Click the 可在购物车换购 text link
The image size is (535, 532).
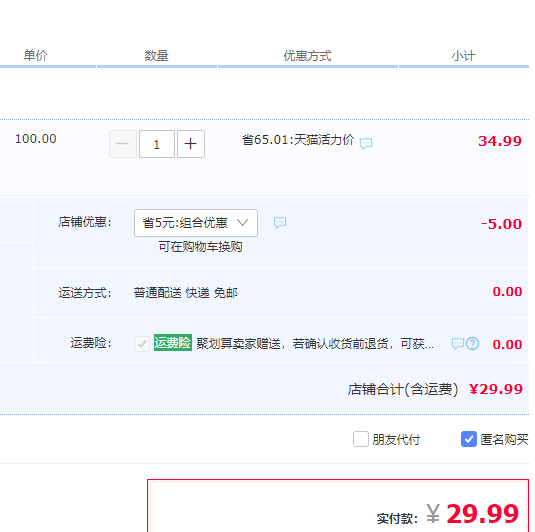[200, 246]
